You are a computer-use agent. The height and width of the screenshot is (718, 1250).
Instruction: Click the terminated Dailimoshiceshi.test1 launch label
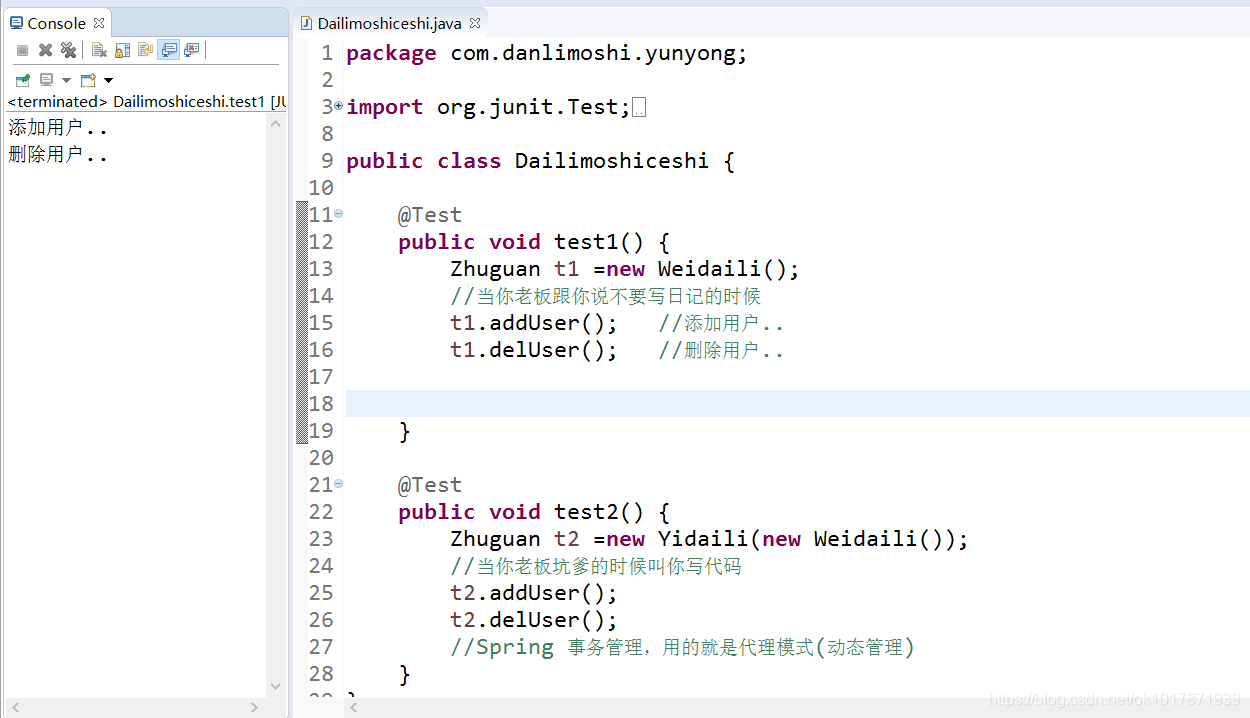(147, 102)
